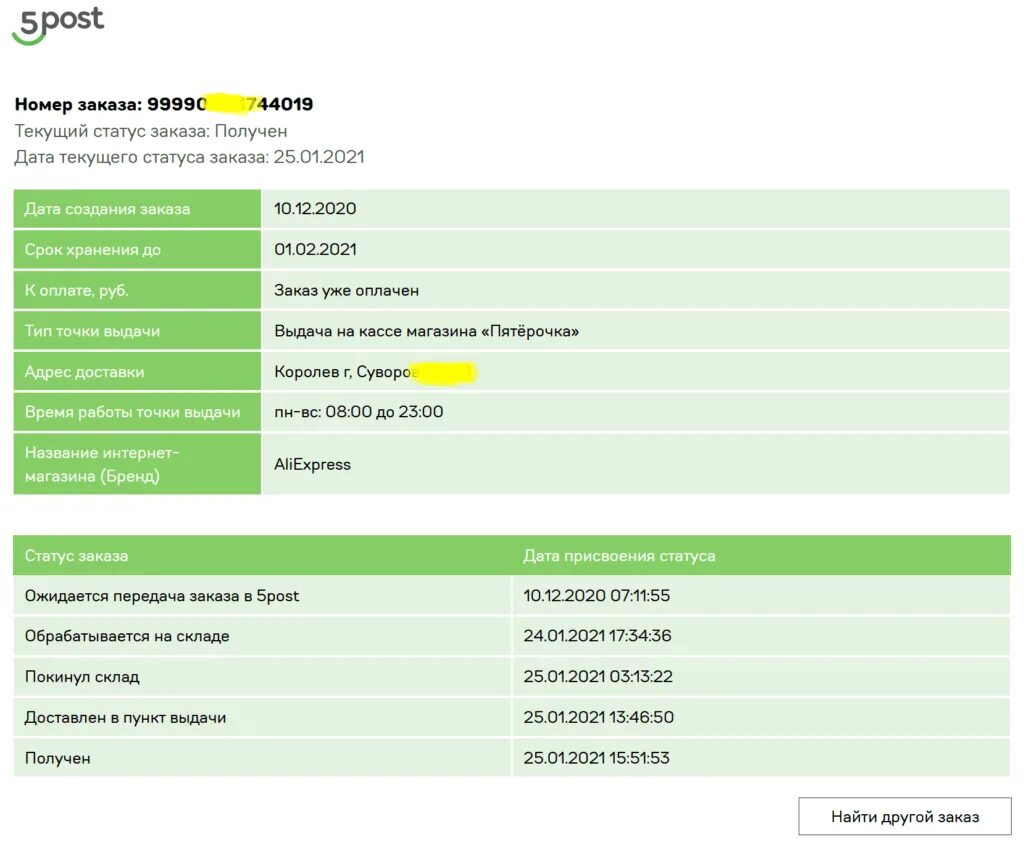Select the timestamp 25.01.2021 13:46:50
The width and height of the screenshot is (1024, 850).
(598, 717)
